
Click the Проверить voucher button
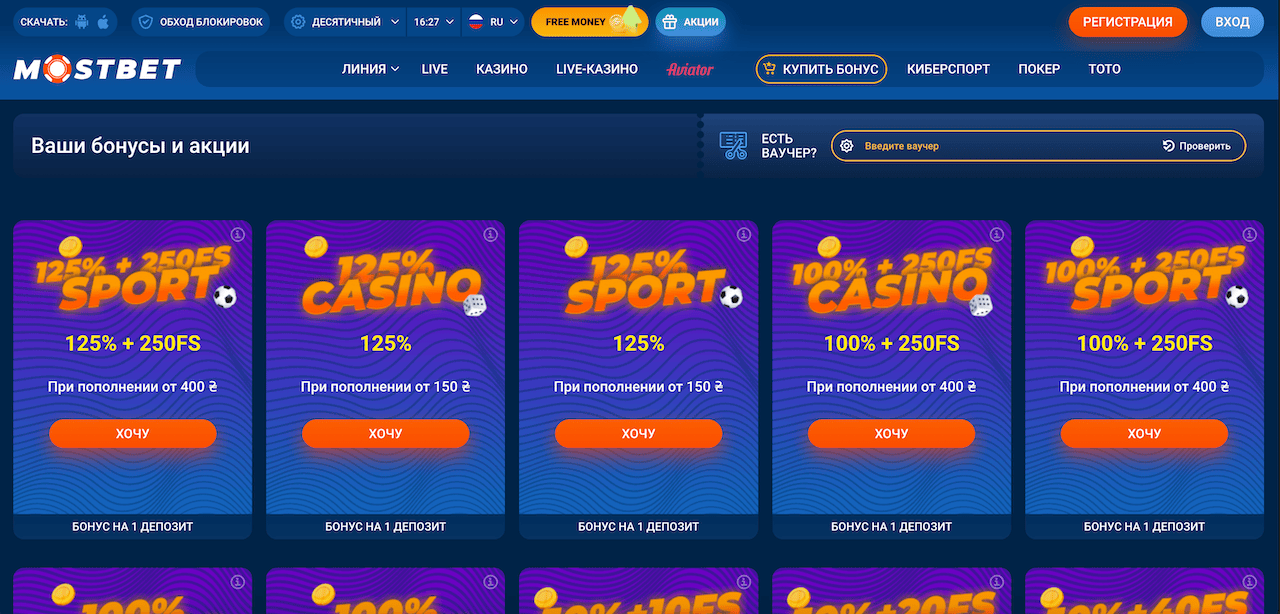(1197, 146)
